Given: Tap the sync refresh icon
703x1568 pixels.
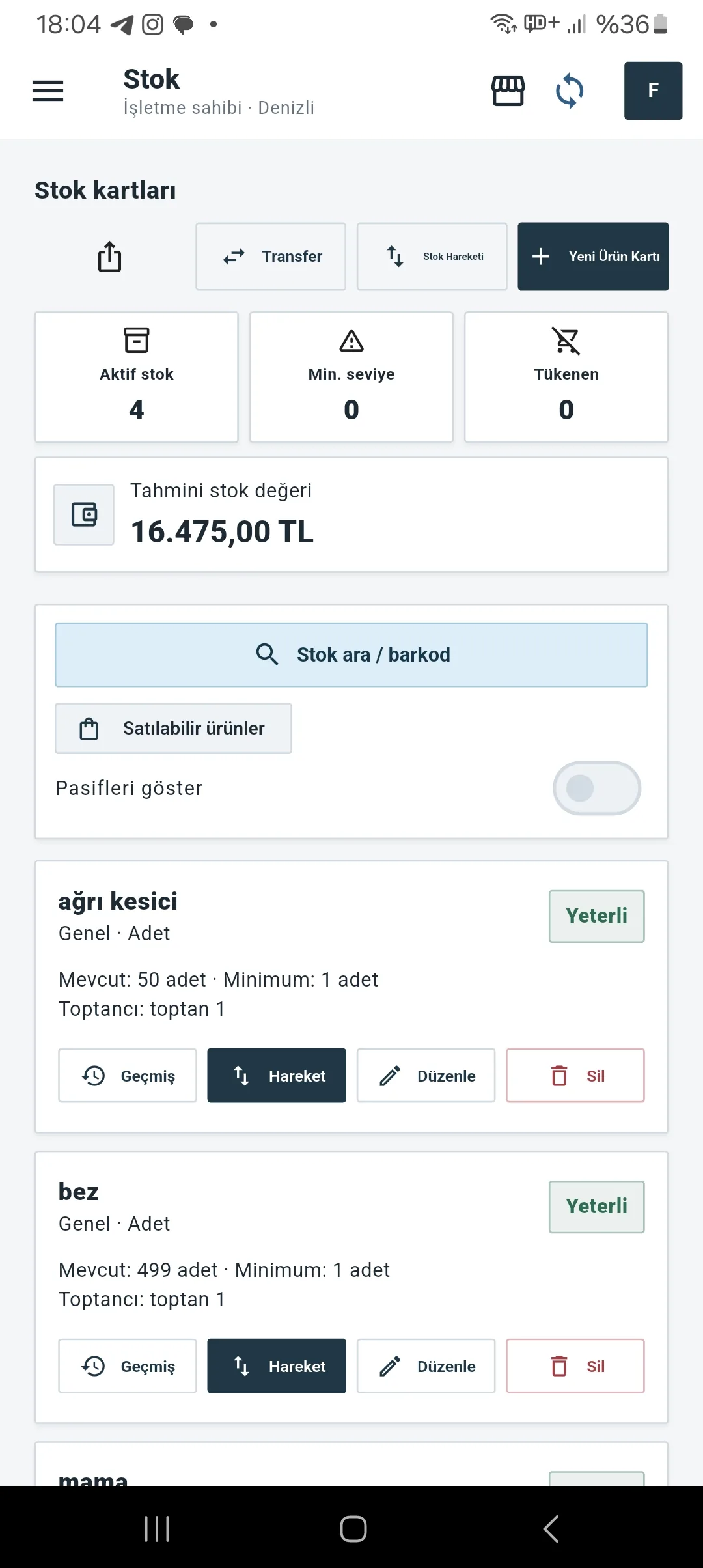Looking at the screenshot, I should [570, 91].
